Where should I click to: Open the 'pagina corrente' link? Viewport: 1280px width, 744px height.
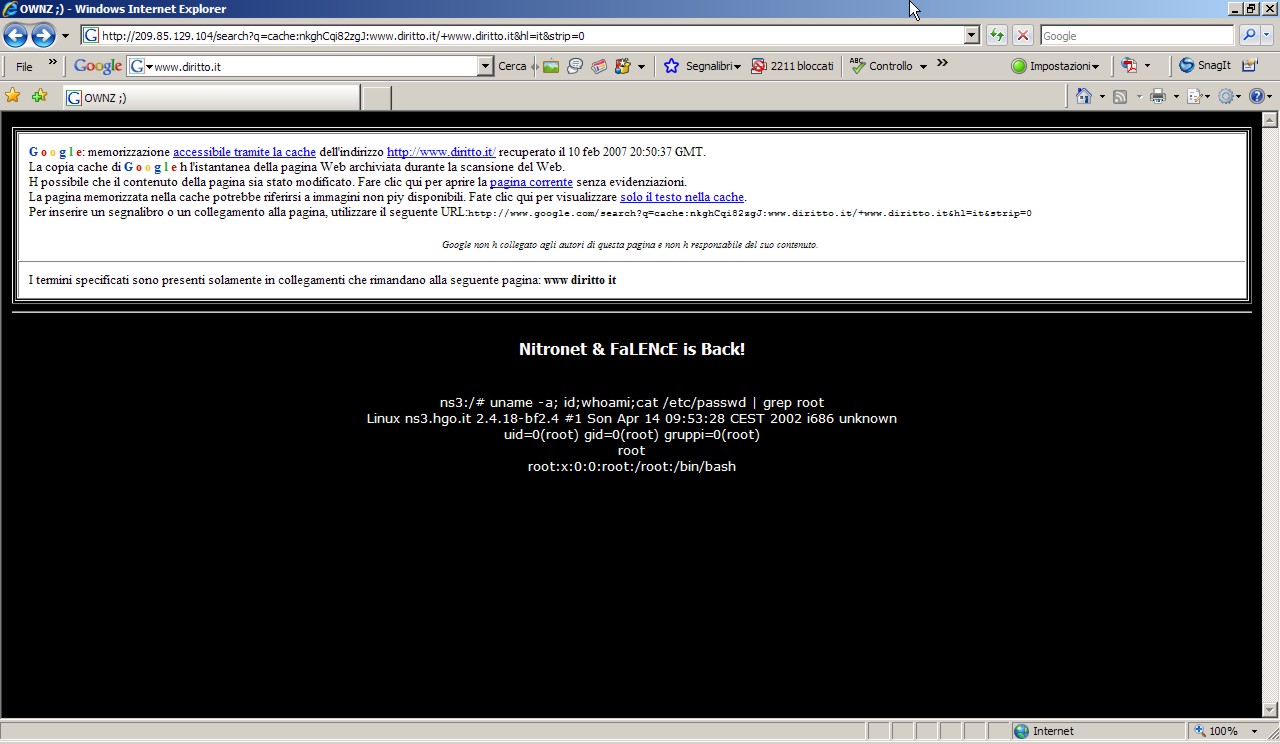[x=531, y=182]
